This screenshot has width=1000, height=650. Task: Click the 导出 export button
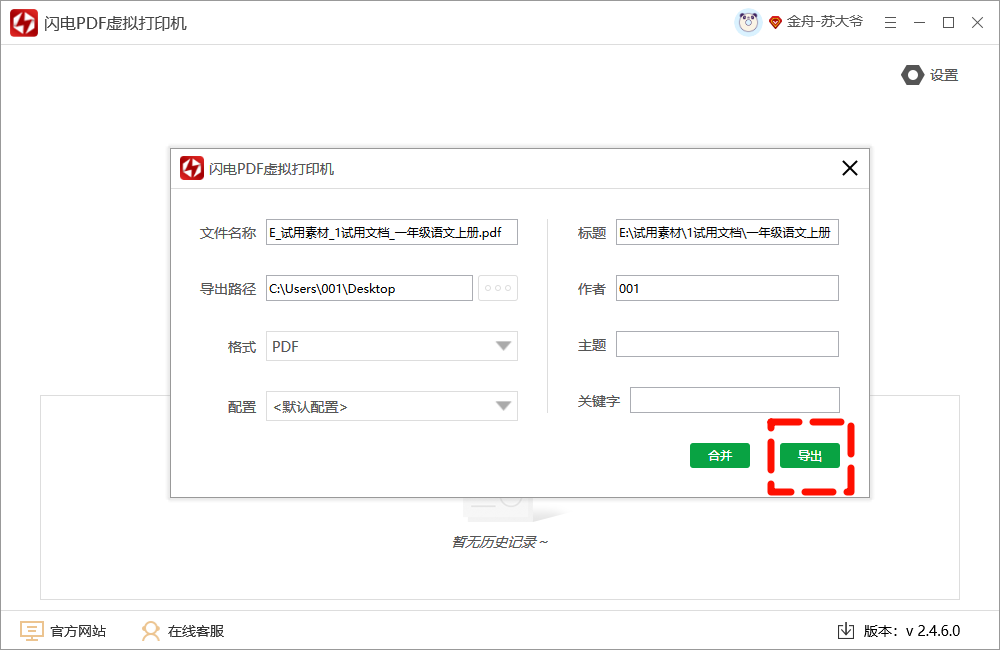click(809, 455)
